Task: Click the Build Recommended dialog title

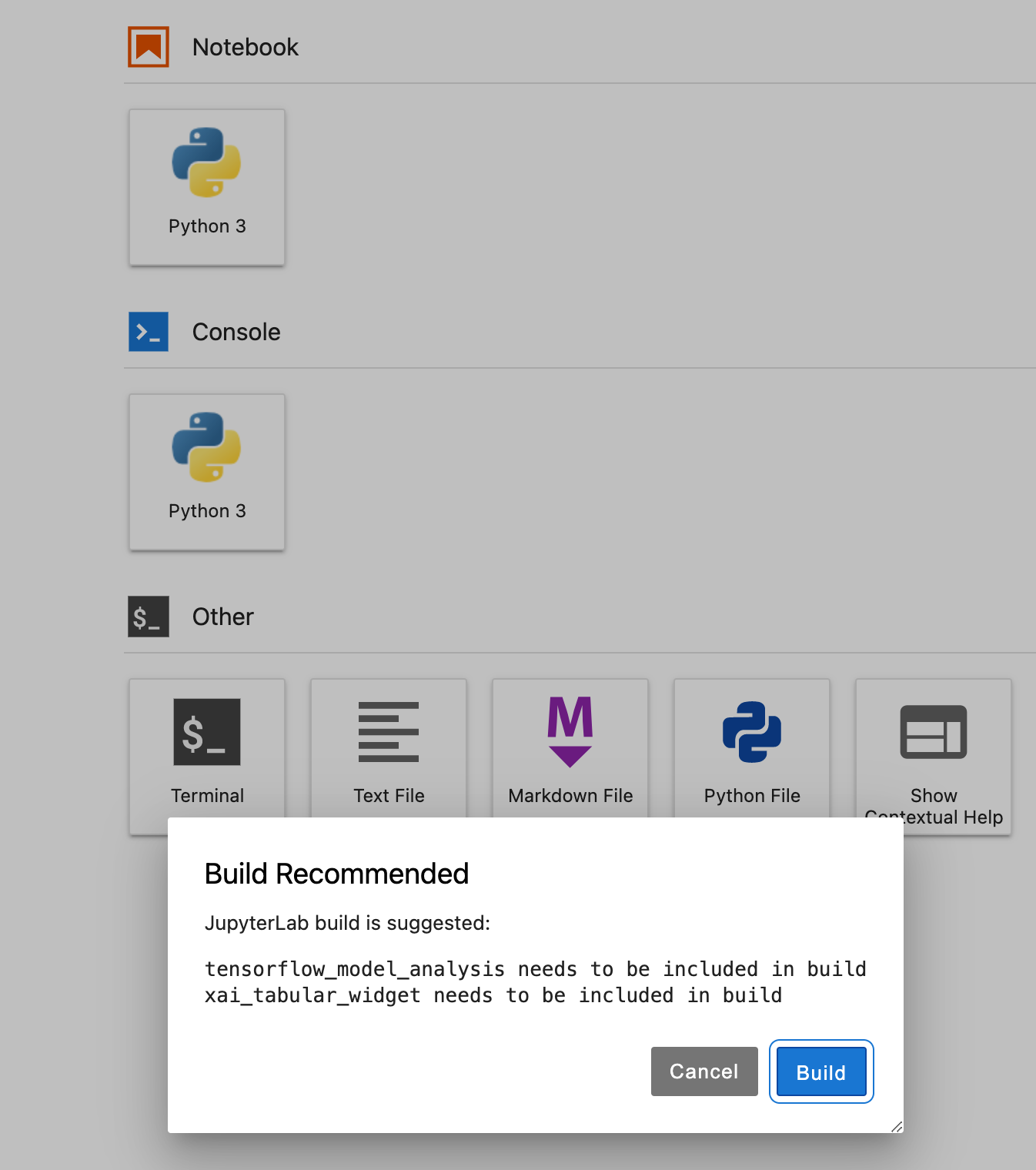Action: point(336,874)
